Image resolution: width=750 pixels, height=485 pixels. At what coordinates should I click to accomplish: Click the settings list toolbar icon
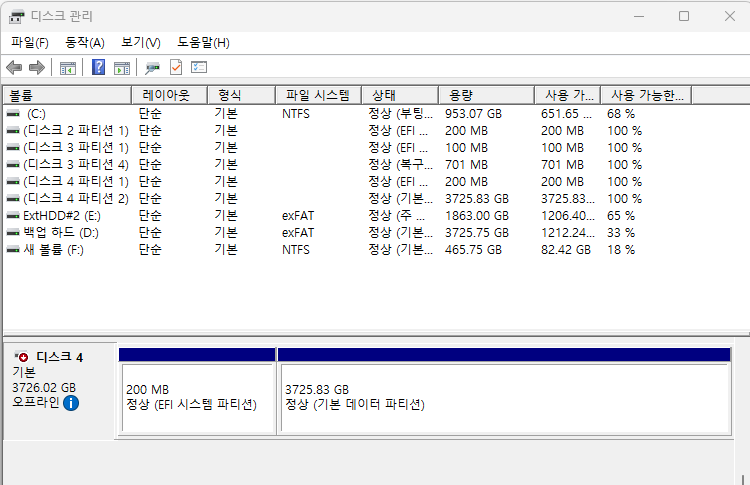199,67
